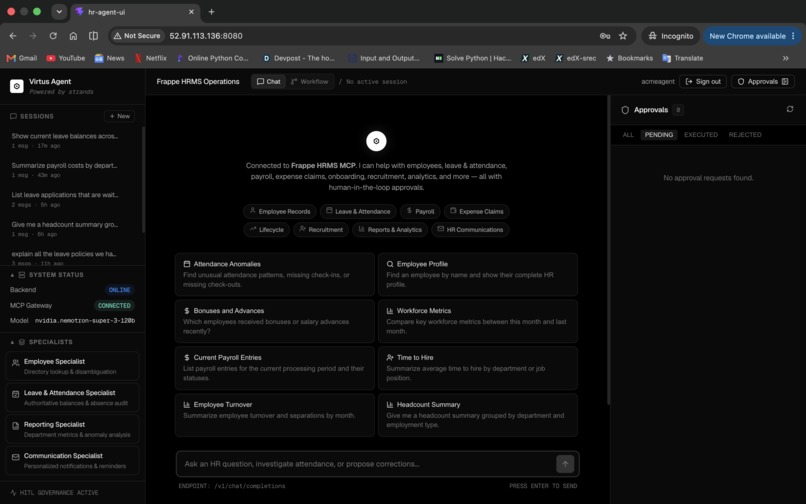Open the edX bookmark

pyautogui.click(x=534, y=58)
